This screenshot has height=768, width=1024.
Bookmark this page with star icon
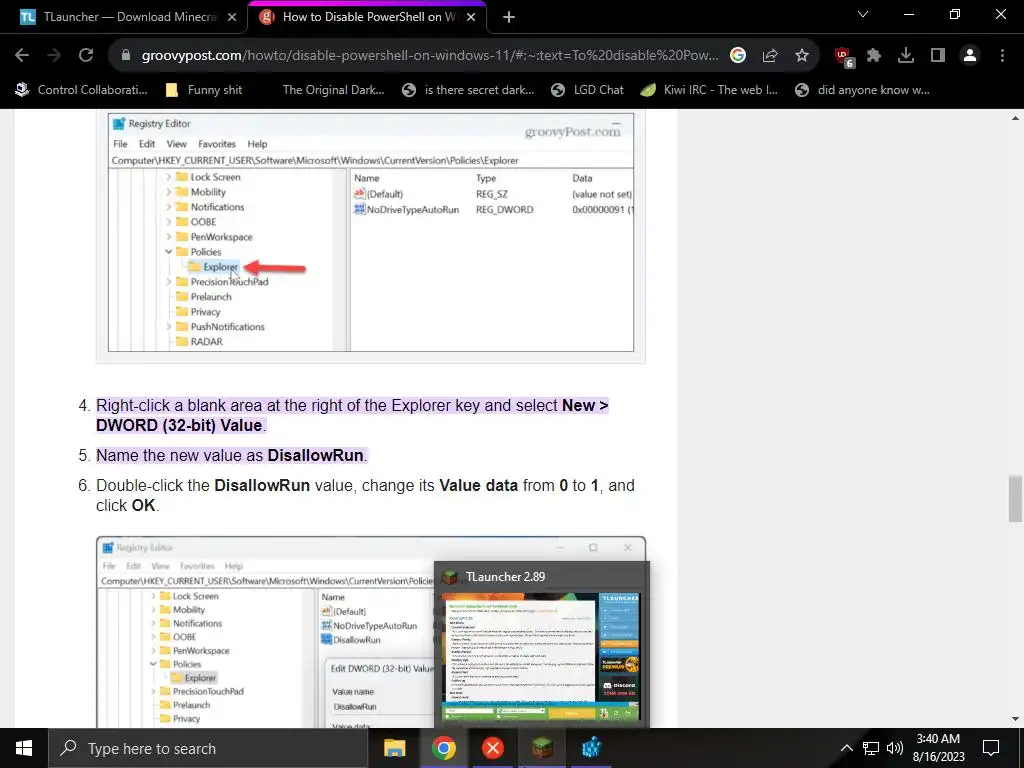pos(802,56)
